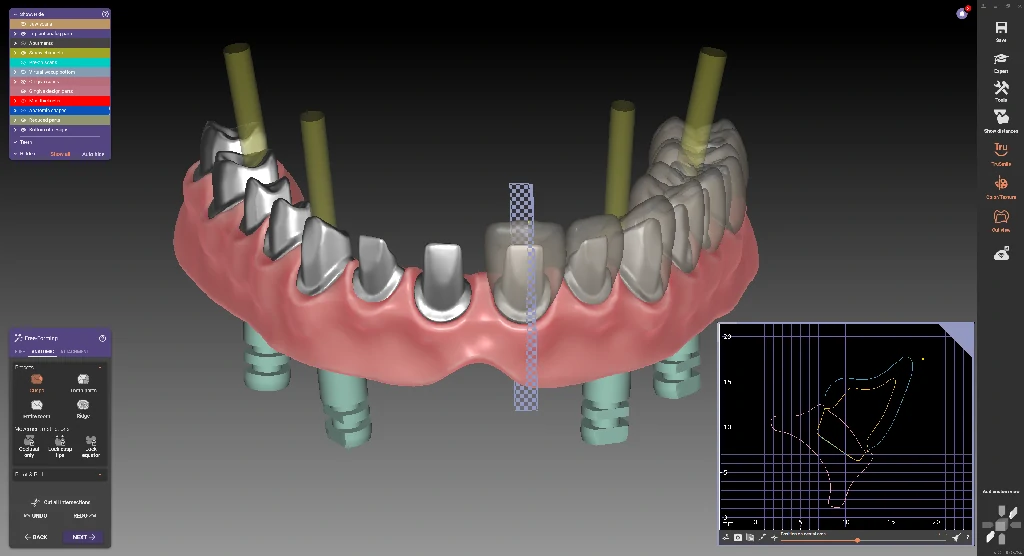Switch to the Free tab in Free-forming

[x=19, y=352]
